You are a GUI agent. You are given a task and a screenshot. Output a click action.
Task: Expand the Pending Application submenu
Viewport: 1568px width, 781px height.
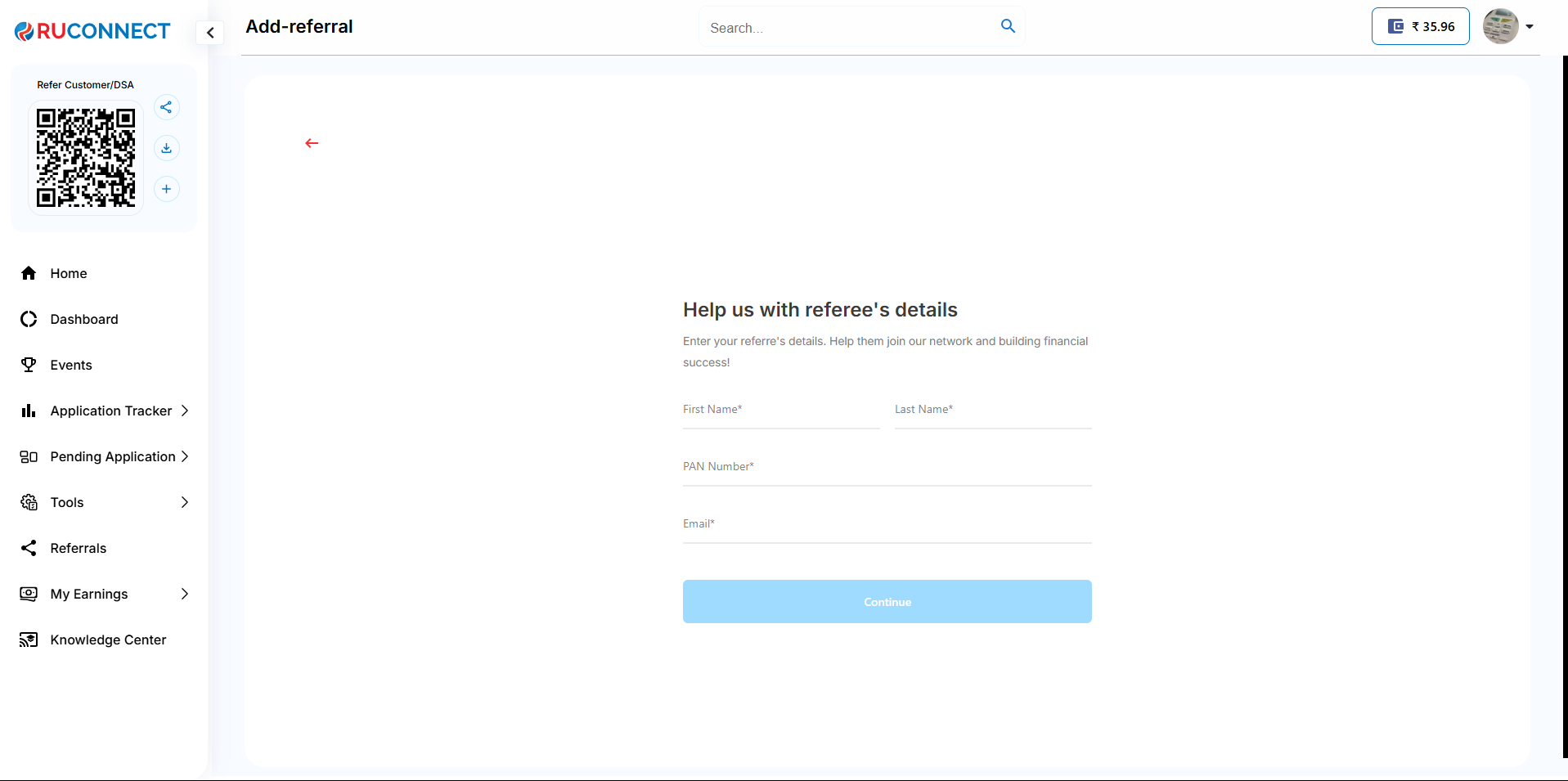pos(185,456)
